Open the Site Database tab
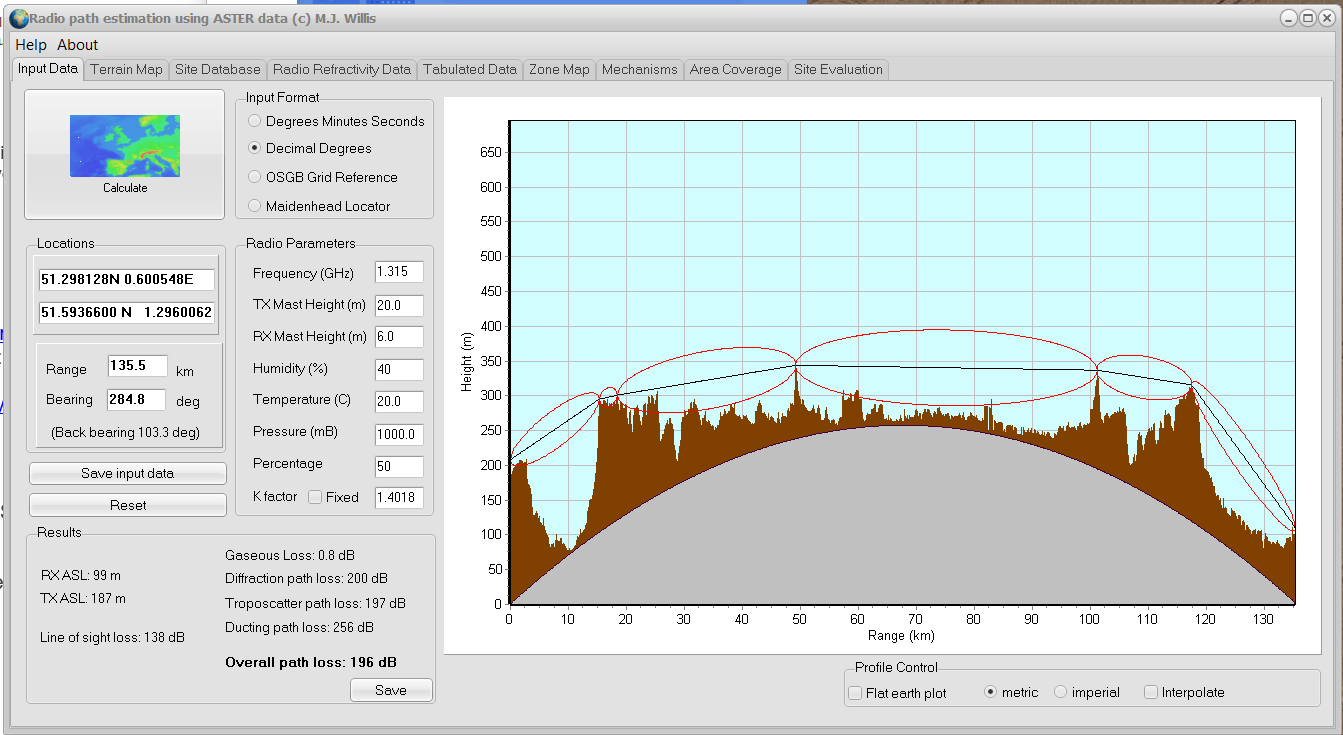 pyautogui.click(x=217, y=69)
